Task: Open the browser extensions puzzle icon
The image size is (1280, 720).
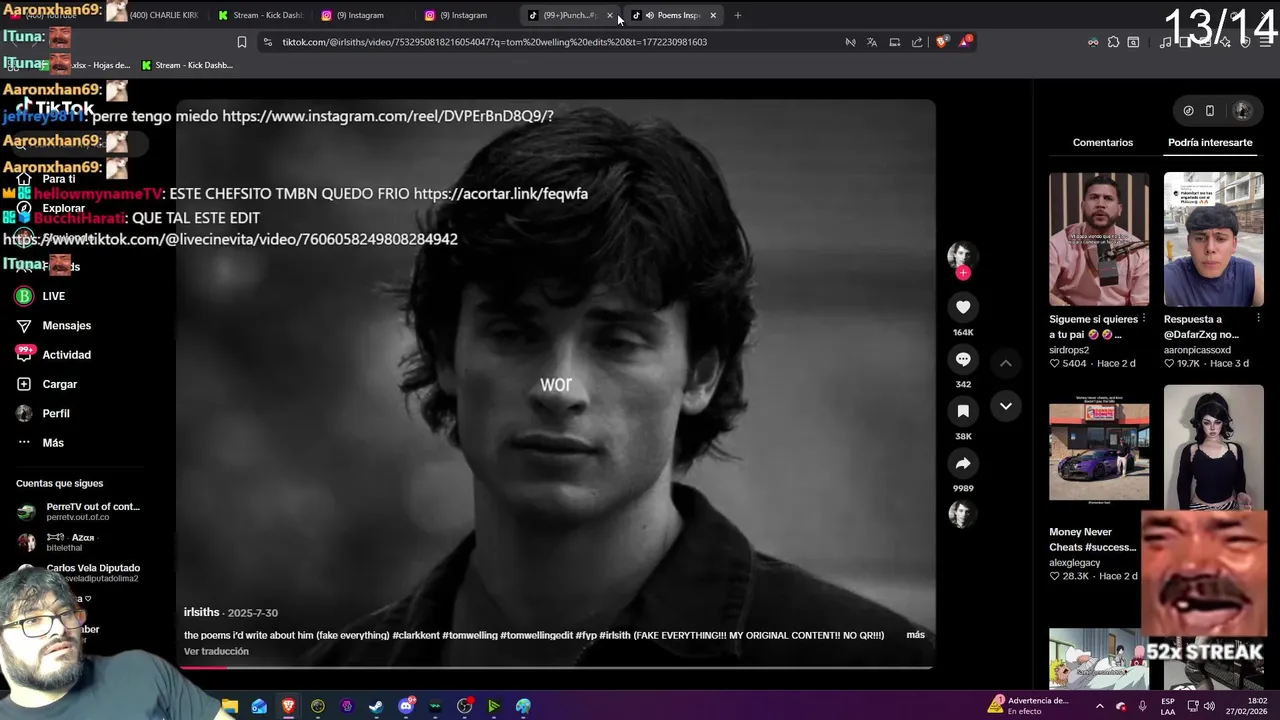Action: click(x=1113, y=42)
